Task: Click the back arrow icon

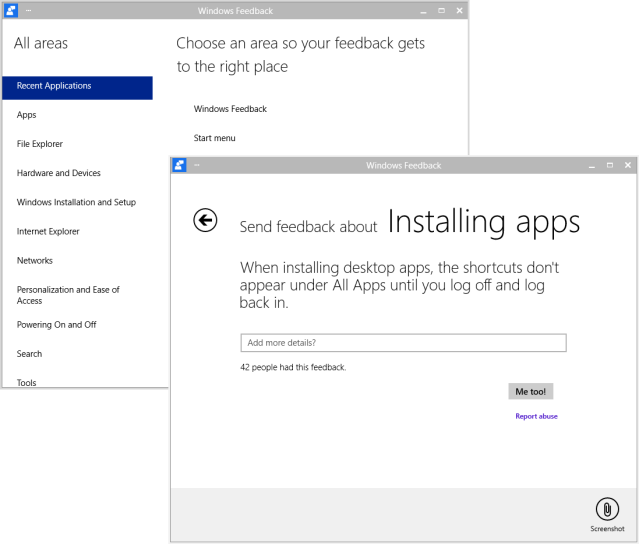Action: pyautogui.click(x=205, y=220)
